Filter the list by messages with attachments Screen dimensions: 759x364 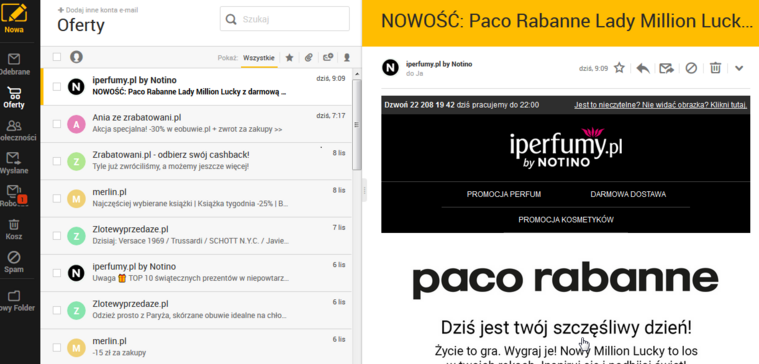[x=308, y=58]
